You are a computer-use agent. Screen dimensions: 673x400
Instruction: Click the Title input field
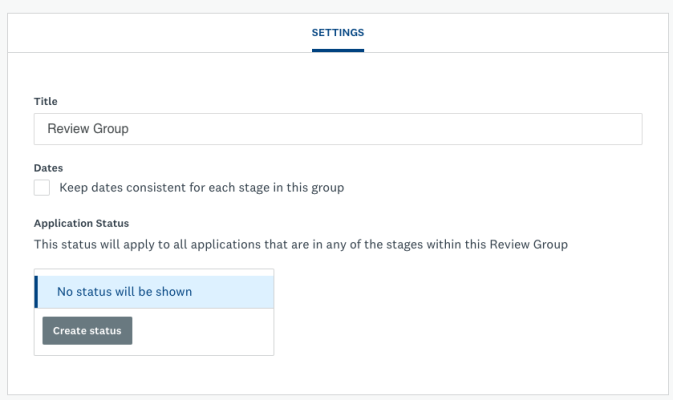click(337, 129)
